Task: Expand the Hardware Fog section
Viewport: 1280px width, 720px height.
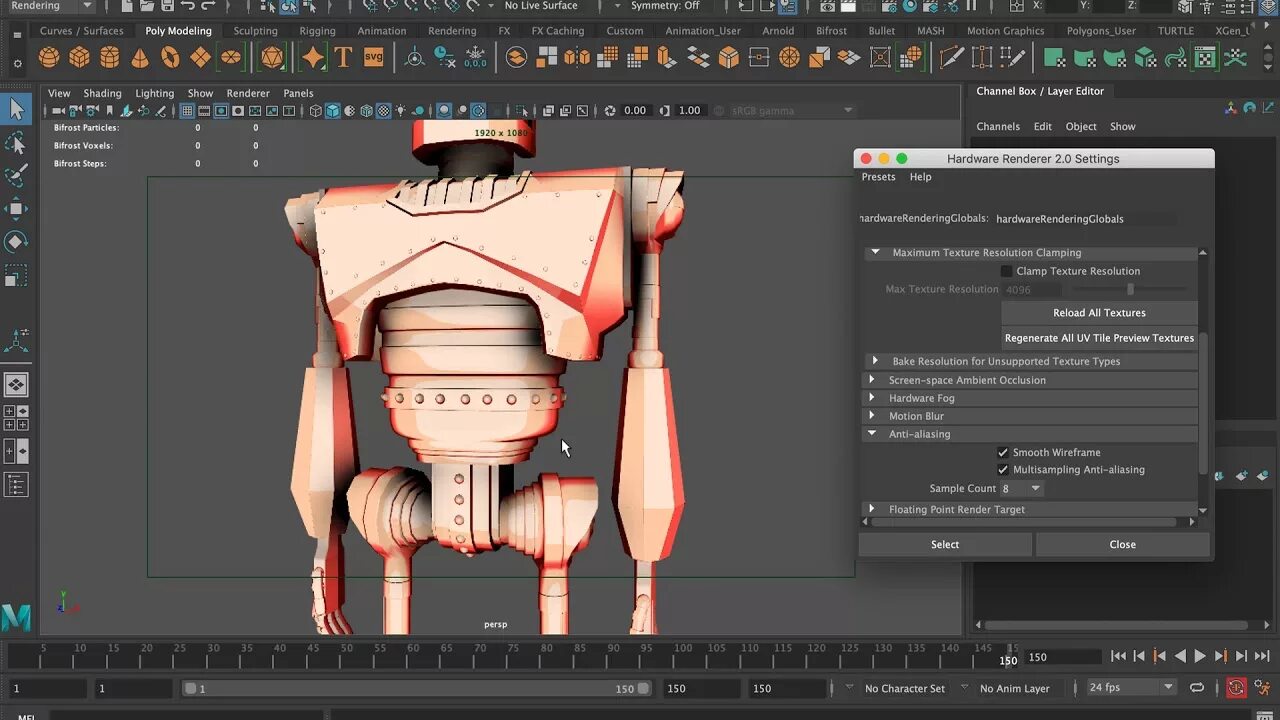Action: click(873, 398)
